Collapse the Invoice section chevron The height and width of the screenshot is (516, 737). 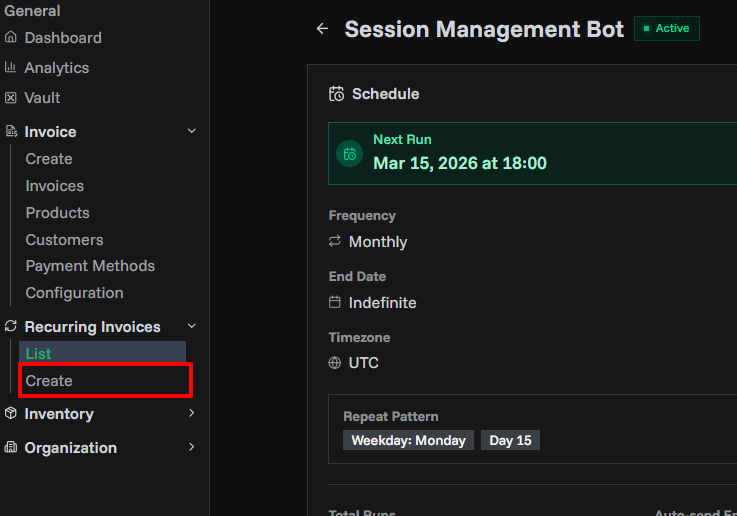pyautogui.click(x=192, y=132)
